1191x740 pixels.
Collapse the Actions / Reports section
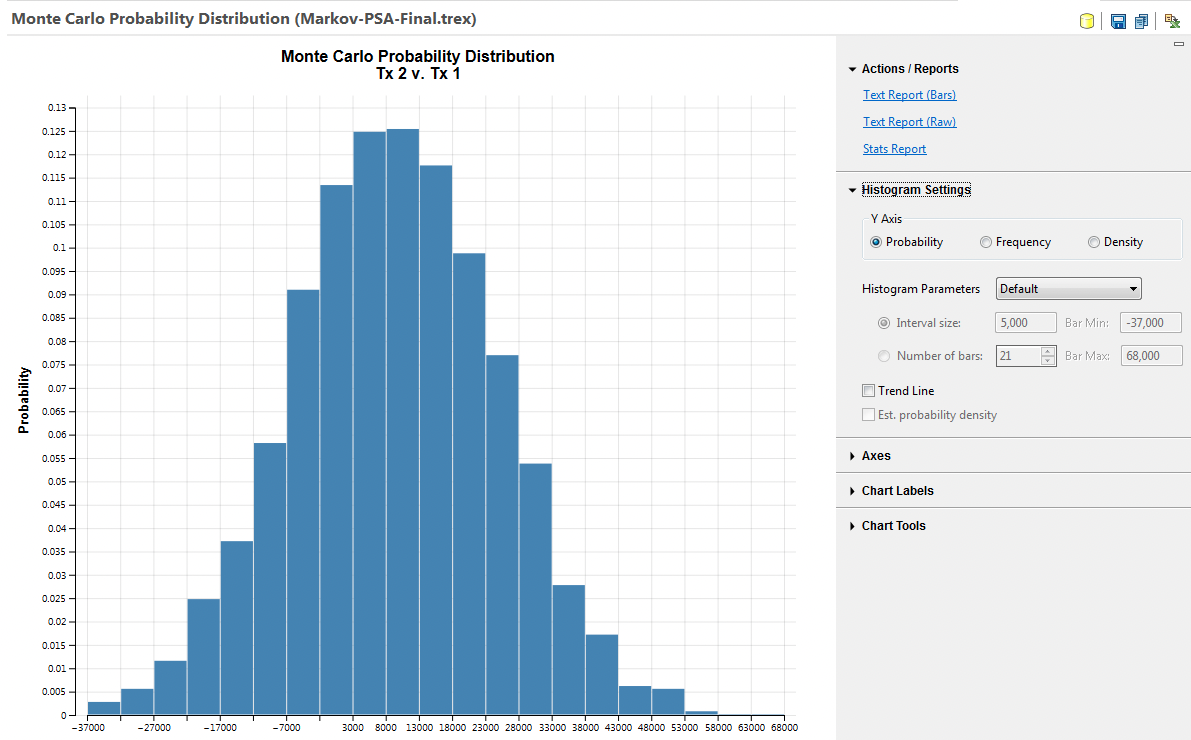(x=852, y=68)
